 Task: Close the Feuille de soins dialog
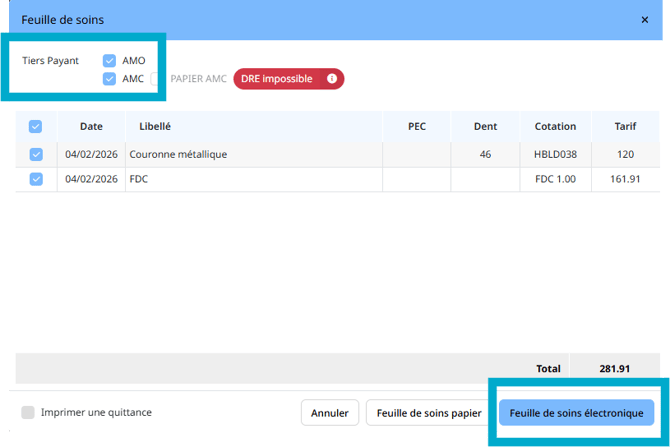click(644, 19)
